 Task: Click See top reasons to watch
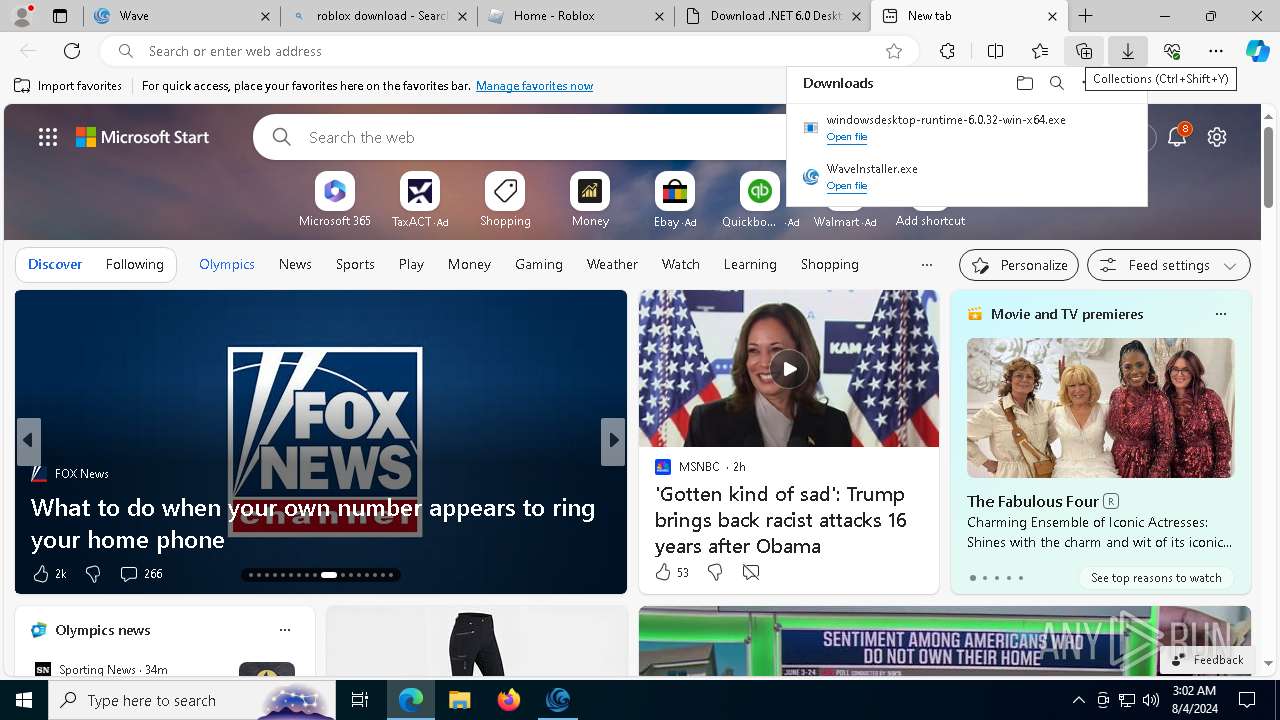pyautogui.click(x=1156, y=578)
